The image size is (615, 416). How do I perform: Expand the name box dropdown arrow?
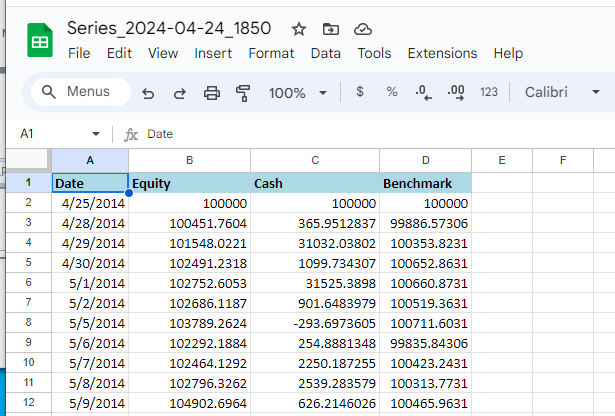[96, 133]
